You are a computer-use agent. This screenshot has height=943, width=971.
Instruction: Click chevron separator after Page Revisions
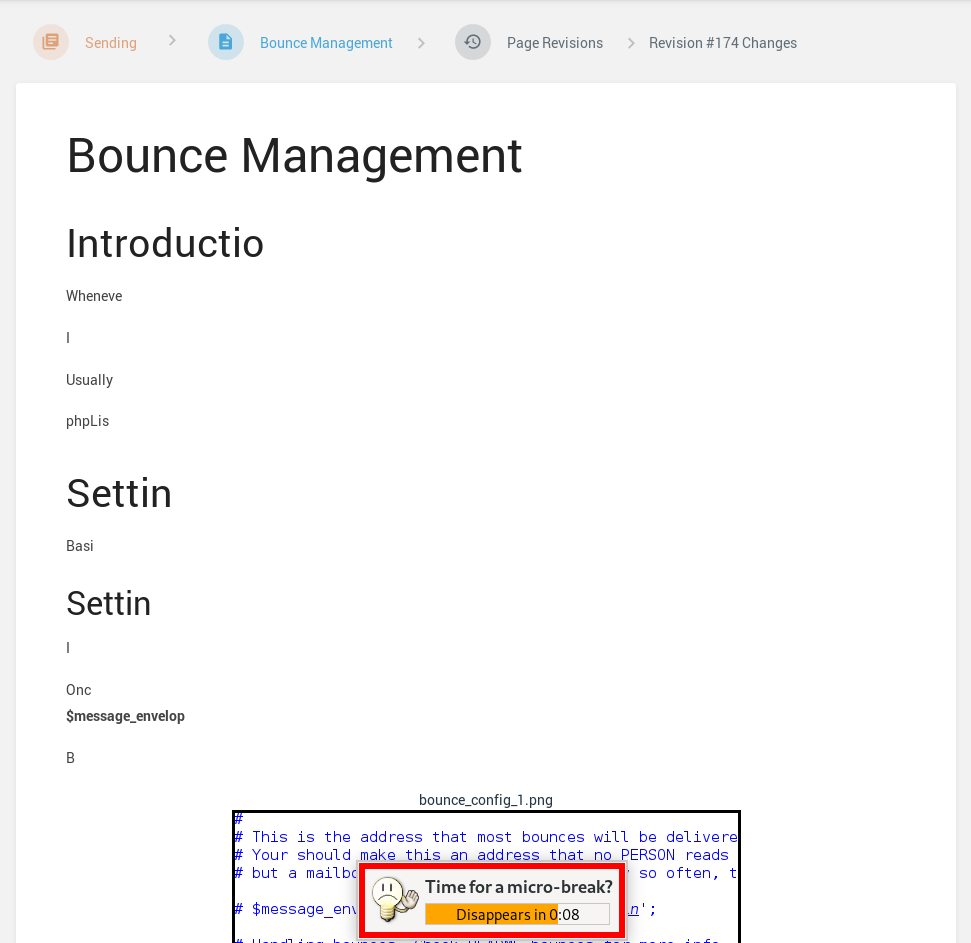pyautogui.click(x=630, y=43)
